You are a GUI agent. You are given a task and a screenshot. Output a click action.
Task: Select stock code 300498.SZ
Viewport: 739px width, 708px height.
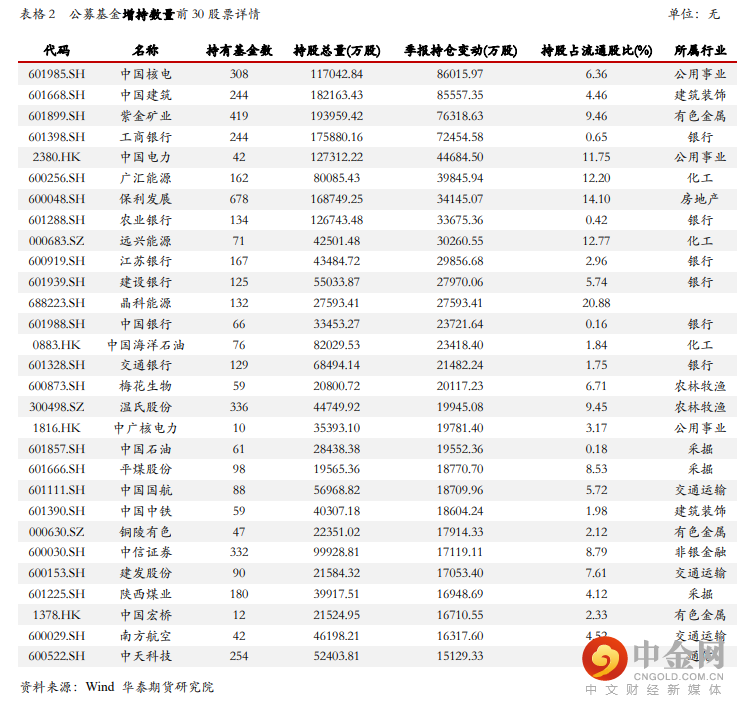(57, 407)
